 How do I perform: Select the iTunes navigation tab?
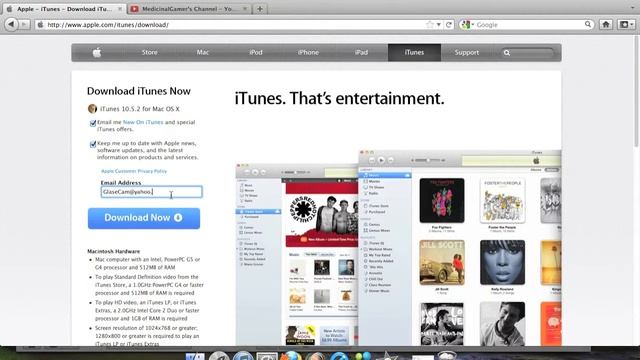point(414,52)
